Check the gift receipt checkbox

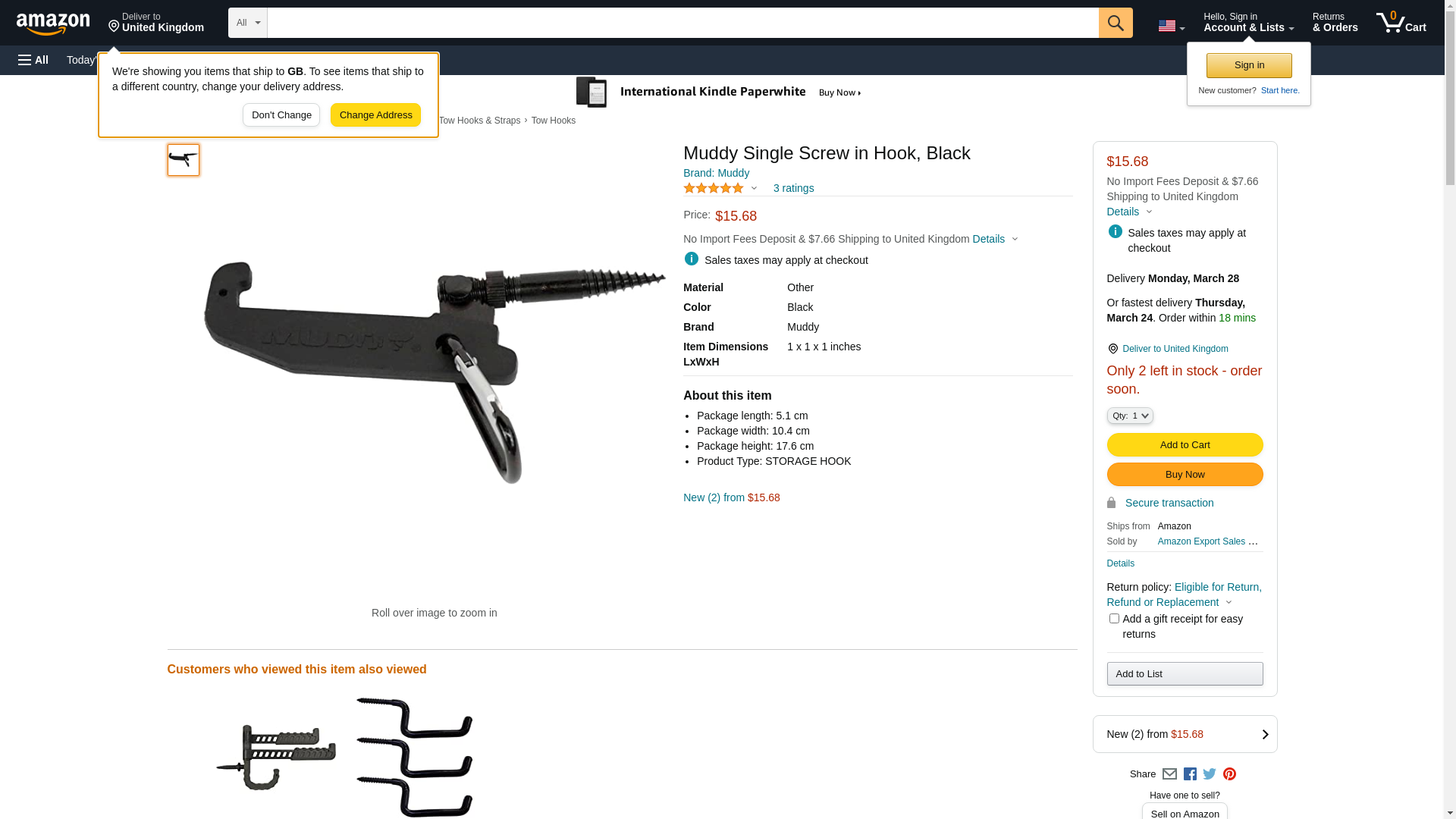(1114, 619)
